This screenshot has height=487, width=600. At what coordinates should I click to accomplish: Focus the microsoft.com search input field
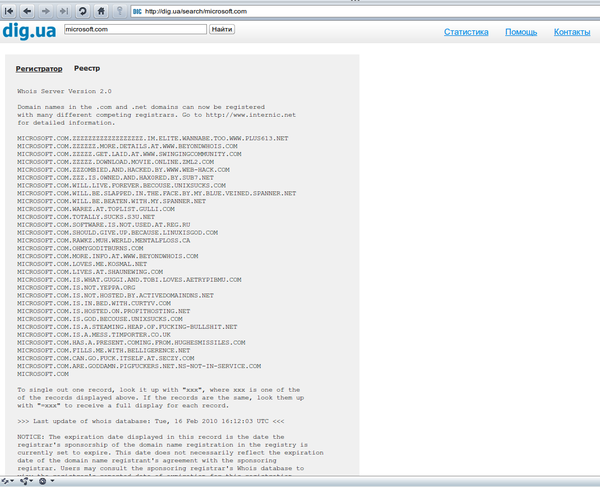point(135,29)
